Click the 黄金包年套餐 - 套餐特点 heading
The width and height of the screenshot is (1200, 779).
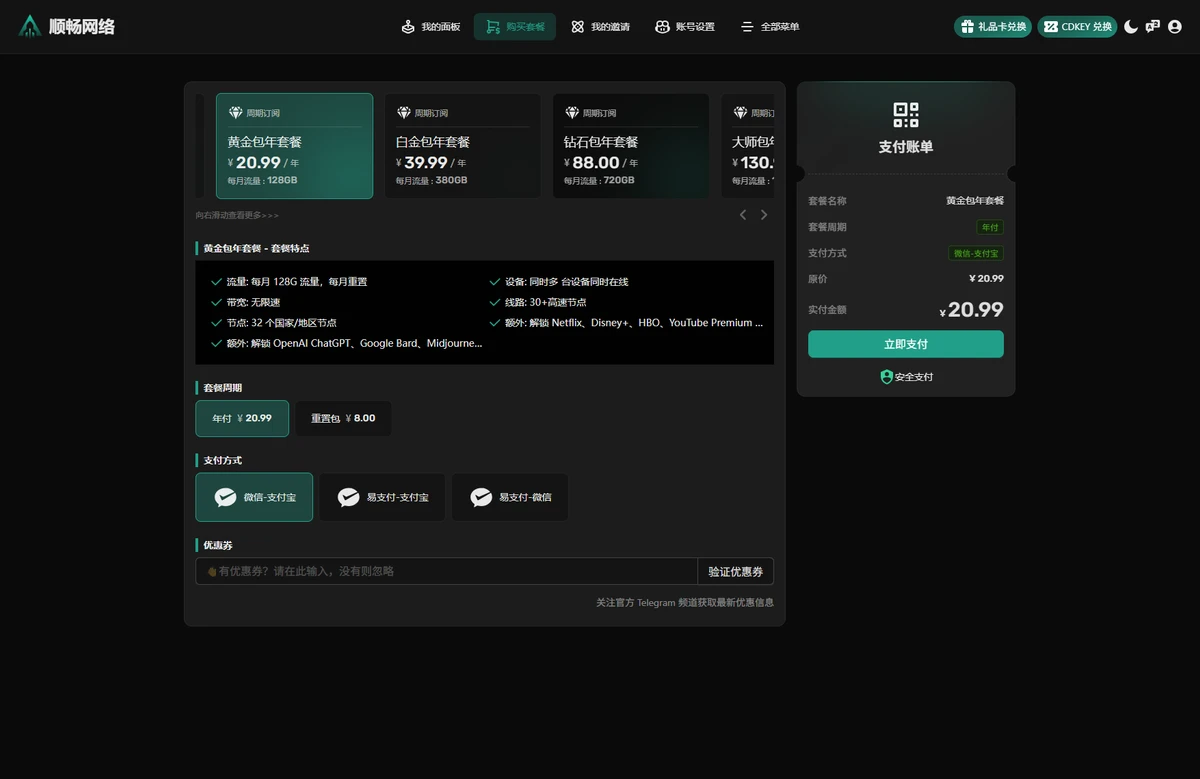tap(256, 248)
